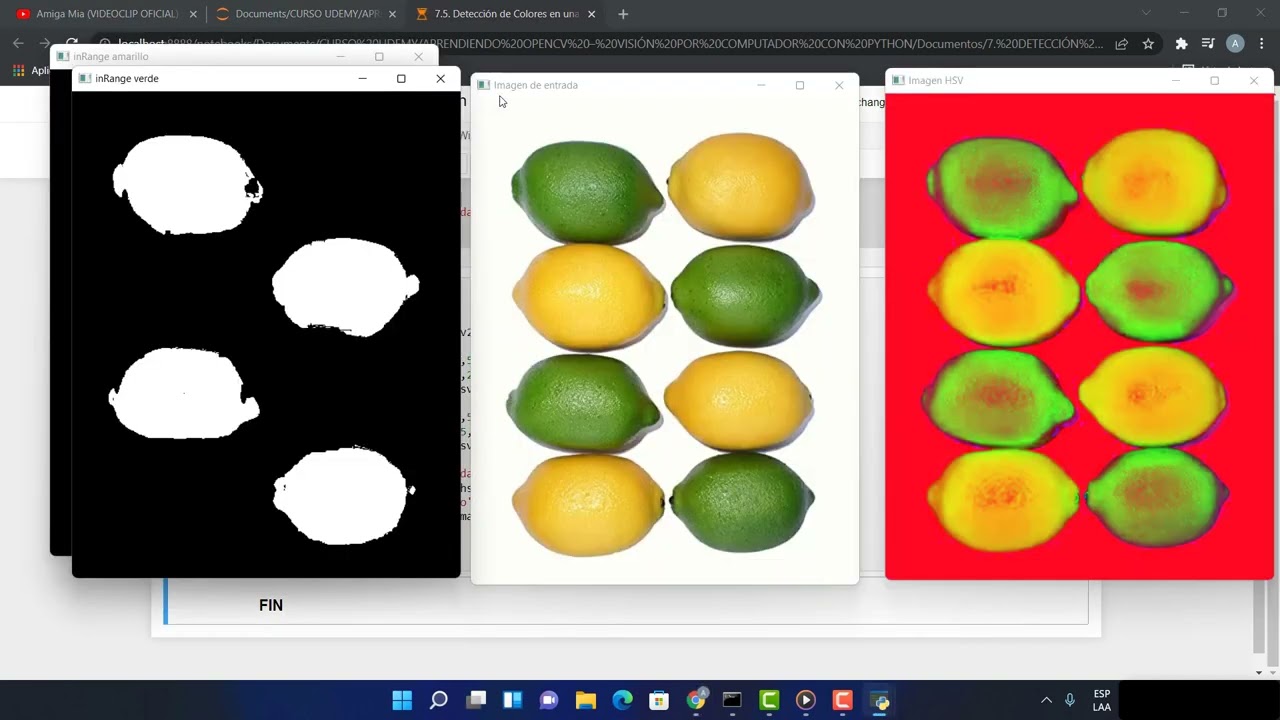The image size is (1280, 720).
Task: Open Windows Search from the taskbar
Action: [x=439, y=700]
